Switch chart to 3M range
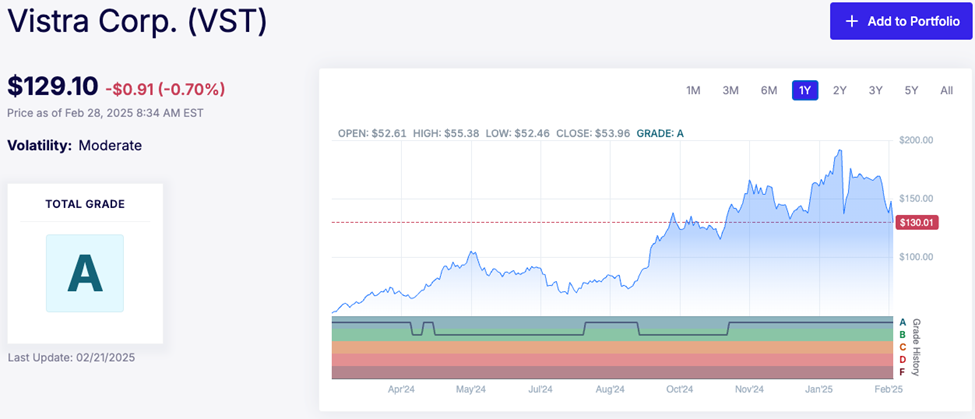The height and width of the screenshot is (419, 975). (730, 91)
